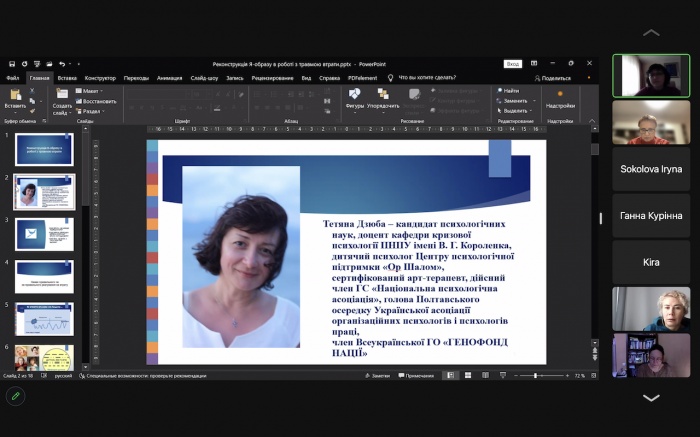Click the Вставить (Paste) icon
700x437 pixels.
coord(14,96)
